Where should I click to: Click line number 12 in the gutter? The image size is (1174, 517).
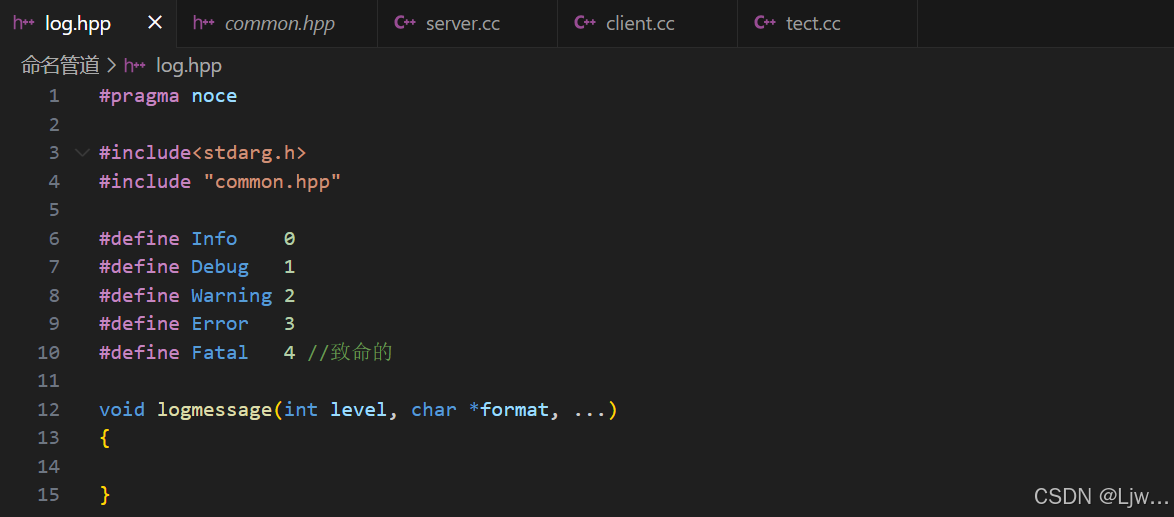click(x=48, y=410)
